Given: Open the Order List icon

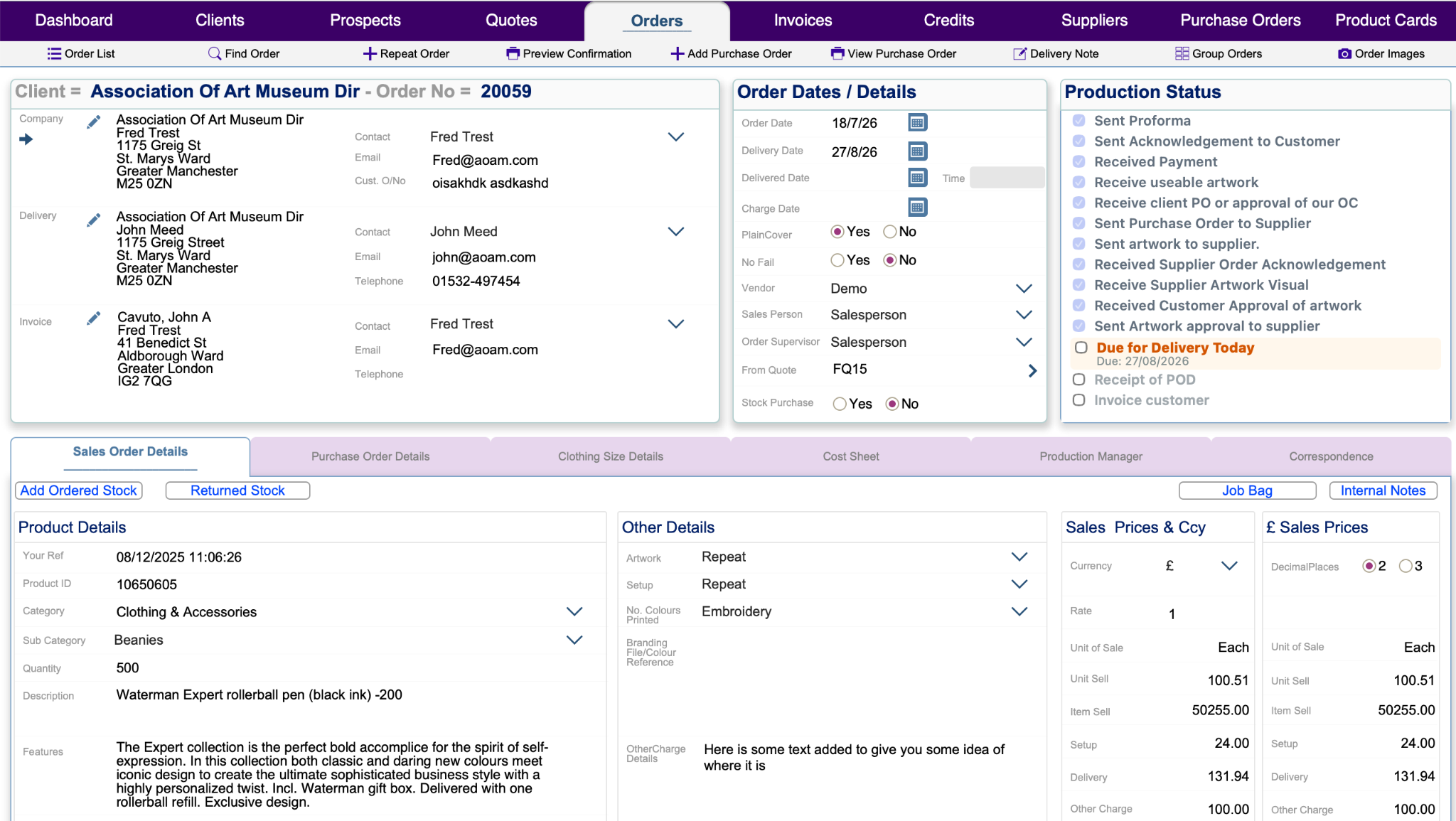Looking at the screenshot, I should (x=54, y=53).
